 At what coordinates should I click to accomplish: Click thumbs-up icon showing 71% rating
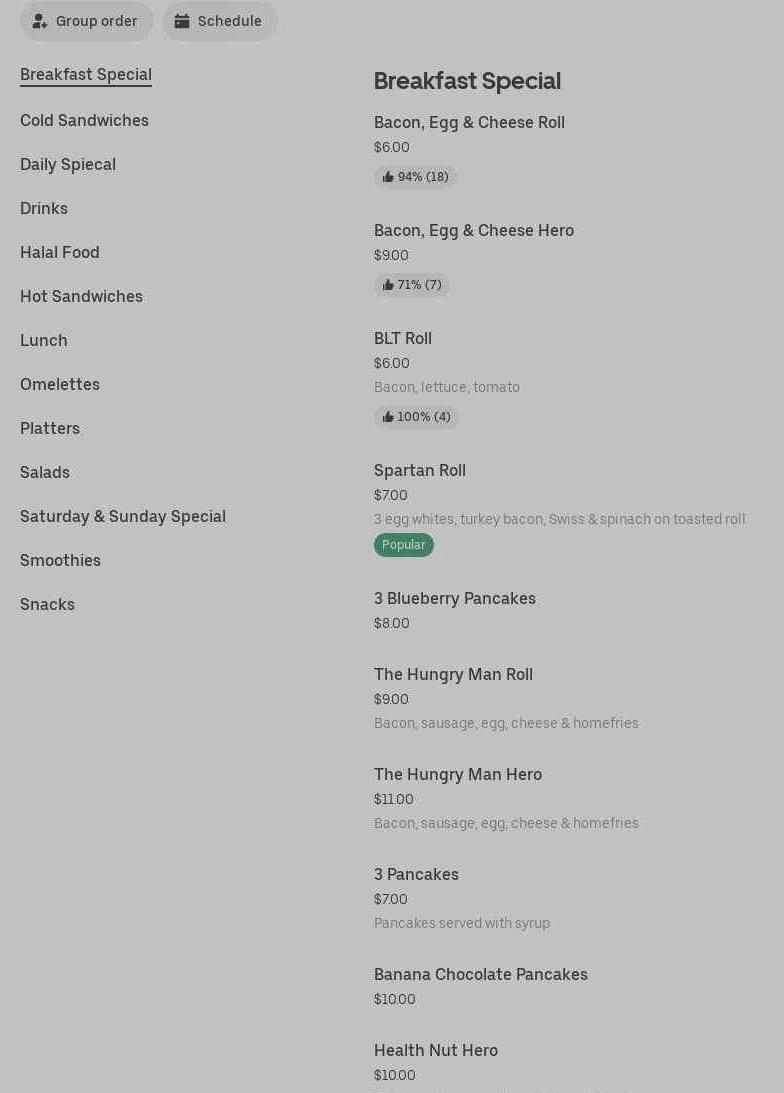388,285
